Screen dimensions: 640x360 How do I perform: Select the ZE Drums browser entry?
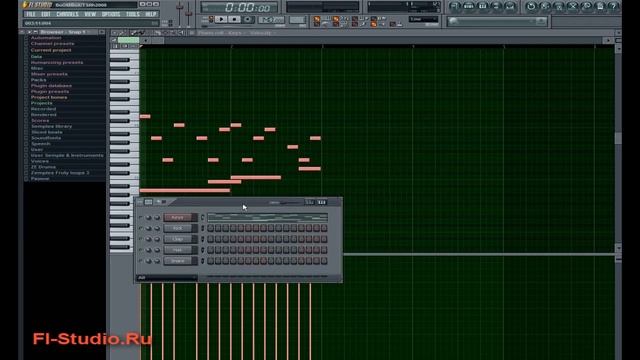click(43, 167)
